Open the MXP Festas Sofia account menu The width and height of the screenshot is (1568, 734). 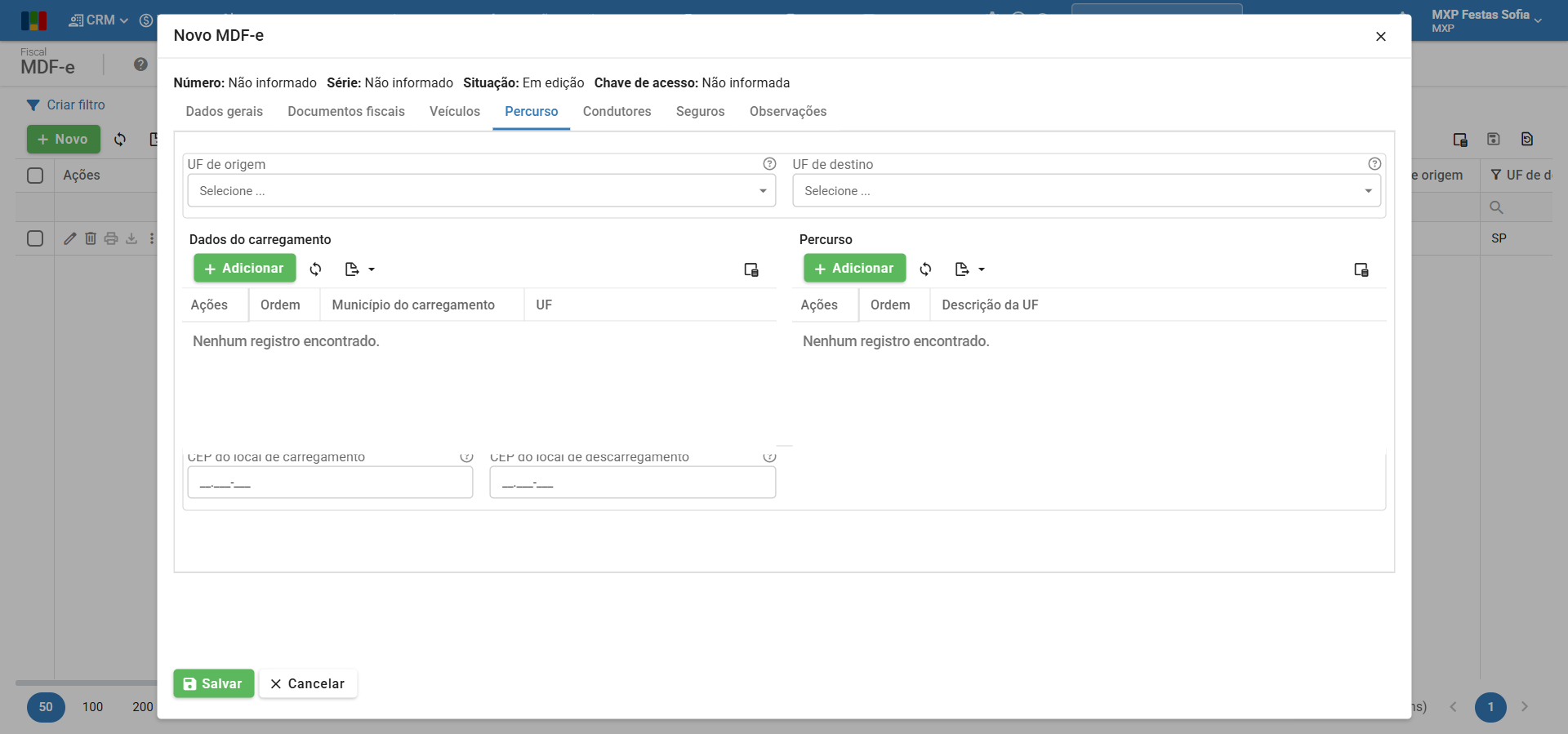tap(1486, 20)
